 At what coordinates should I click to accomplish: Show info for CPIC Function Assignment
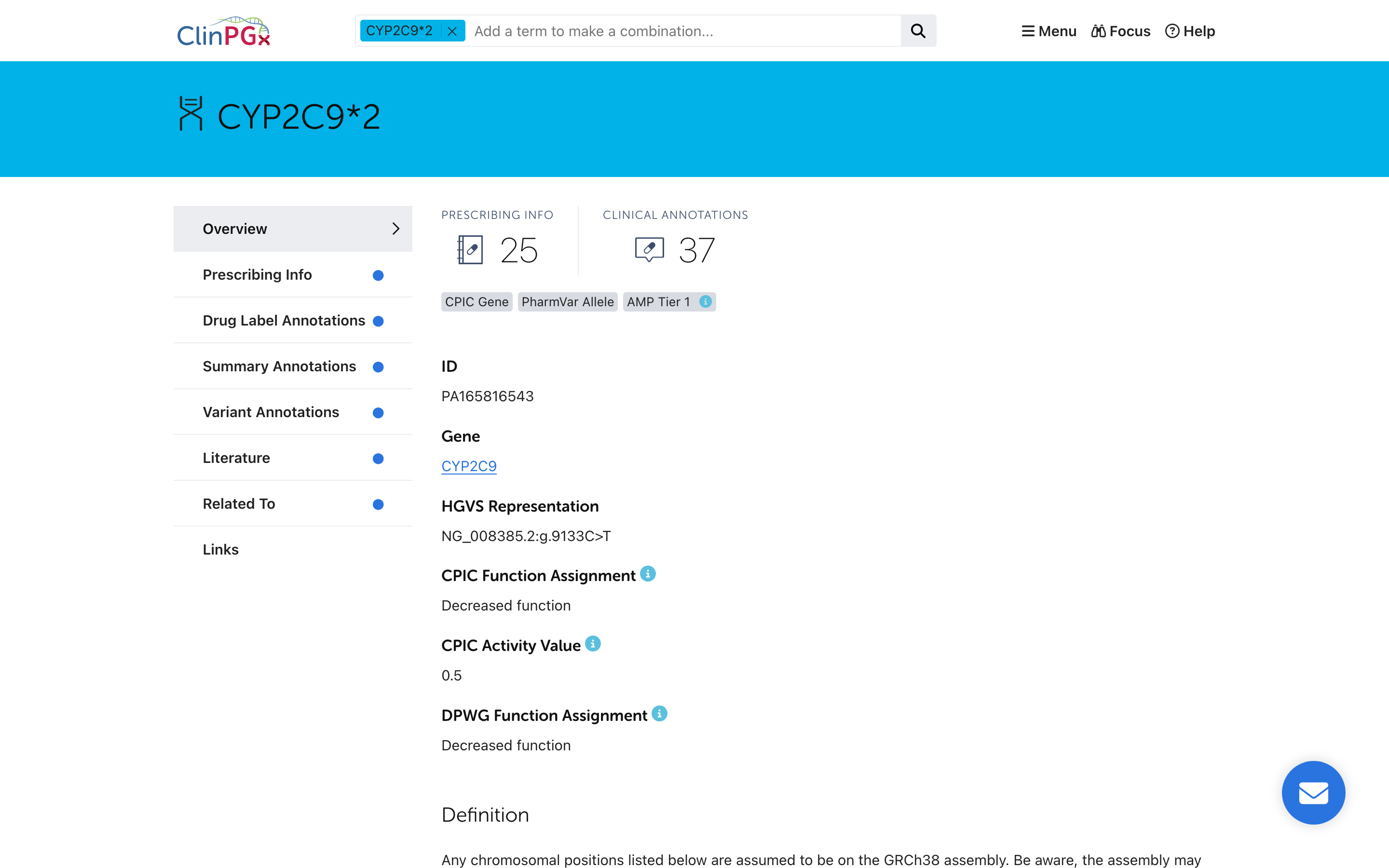(648, 574)
